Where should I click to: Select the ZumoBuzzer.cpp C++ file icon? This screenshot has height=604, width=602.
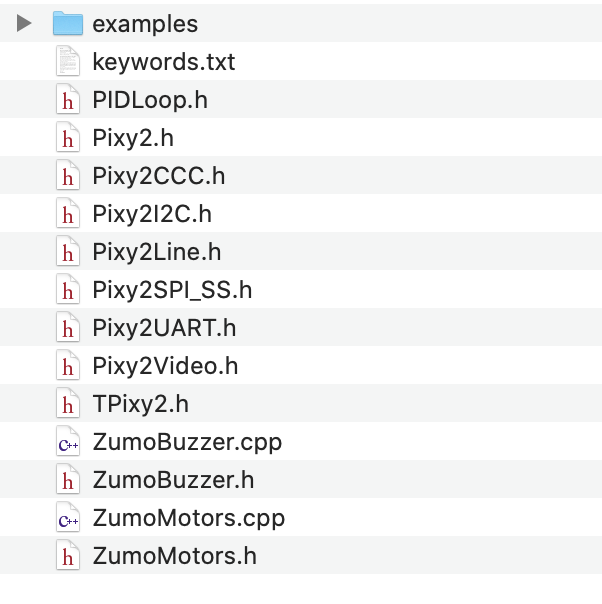[67, 442]
